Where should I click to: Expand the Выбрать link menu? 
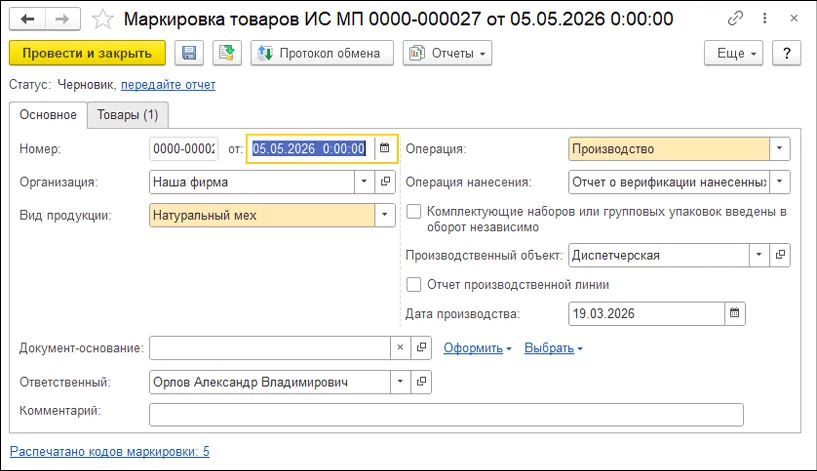tap(553, 348)
